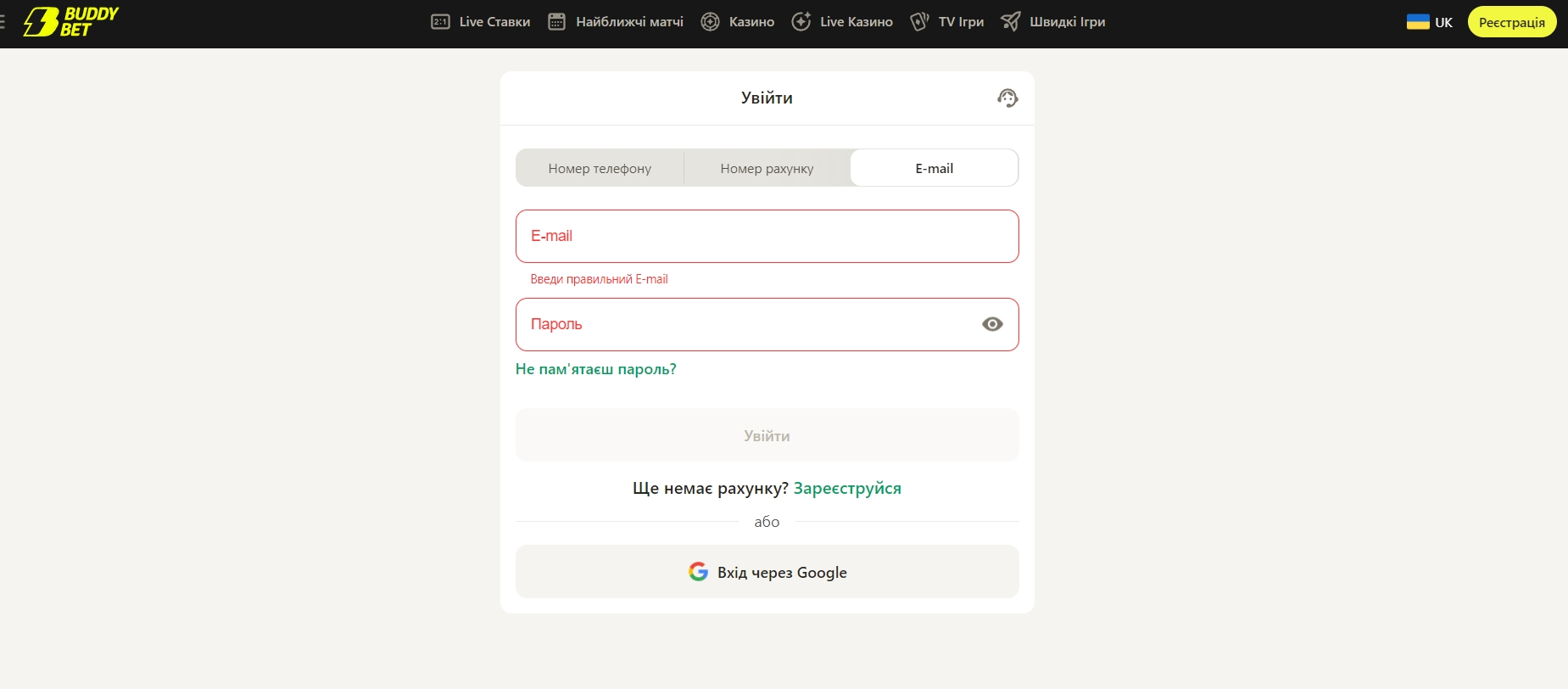
Task: Open Швидкі Ігри rocket section
Action: (x=1053, y=22)
